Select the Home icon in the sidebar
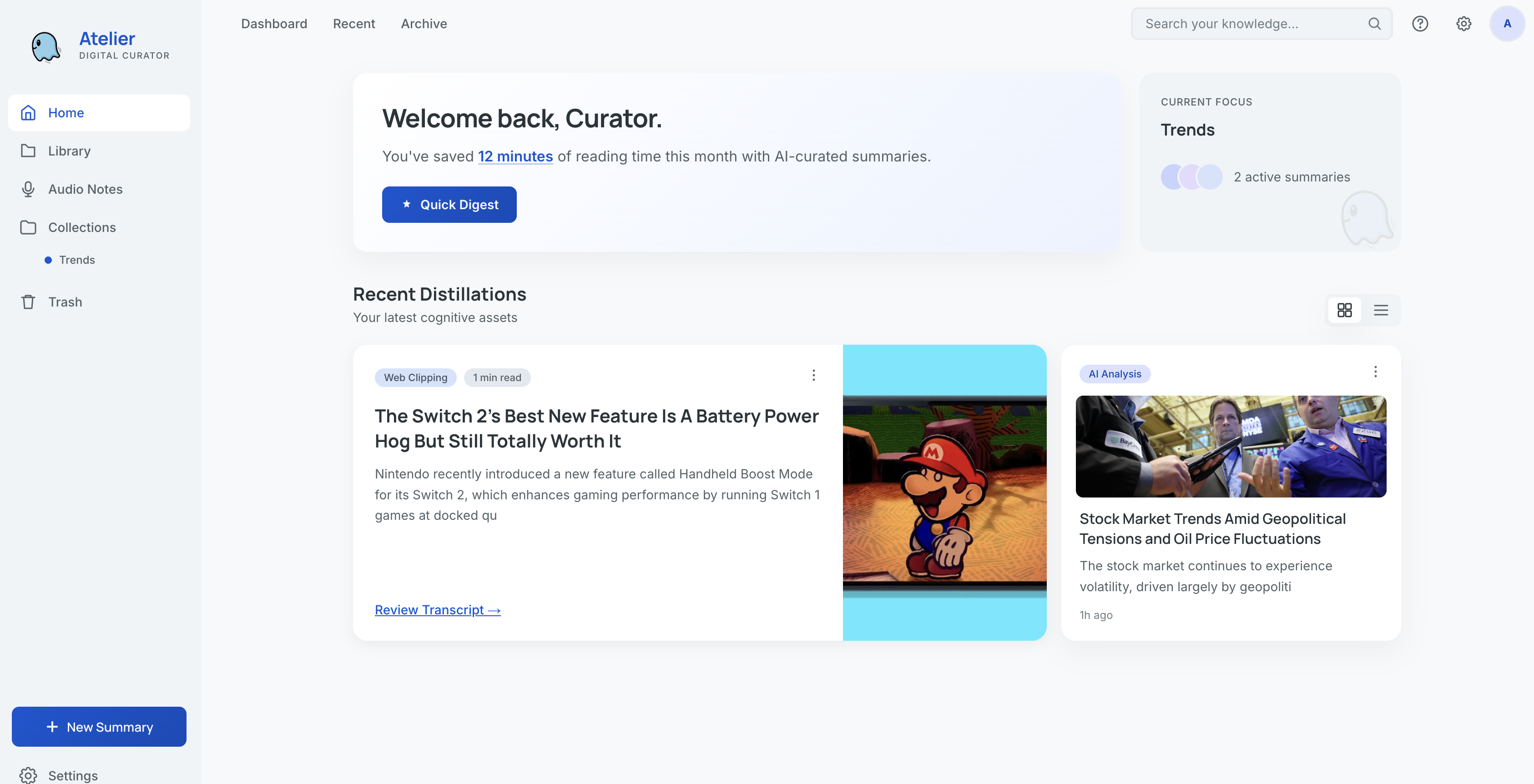The image size is (1534, 784). (28, 112)
